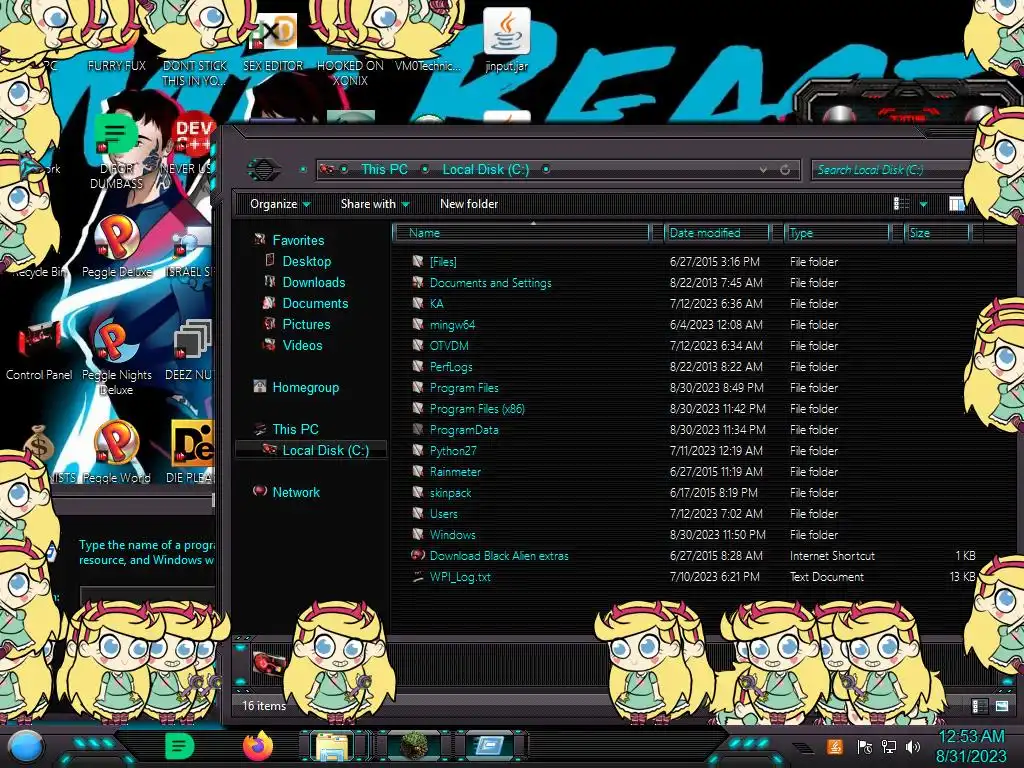This screenshot has height=768, width=1024.
Task: Select the PerfLogs folder
Action: point(451,366)
